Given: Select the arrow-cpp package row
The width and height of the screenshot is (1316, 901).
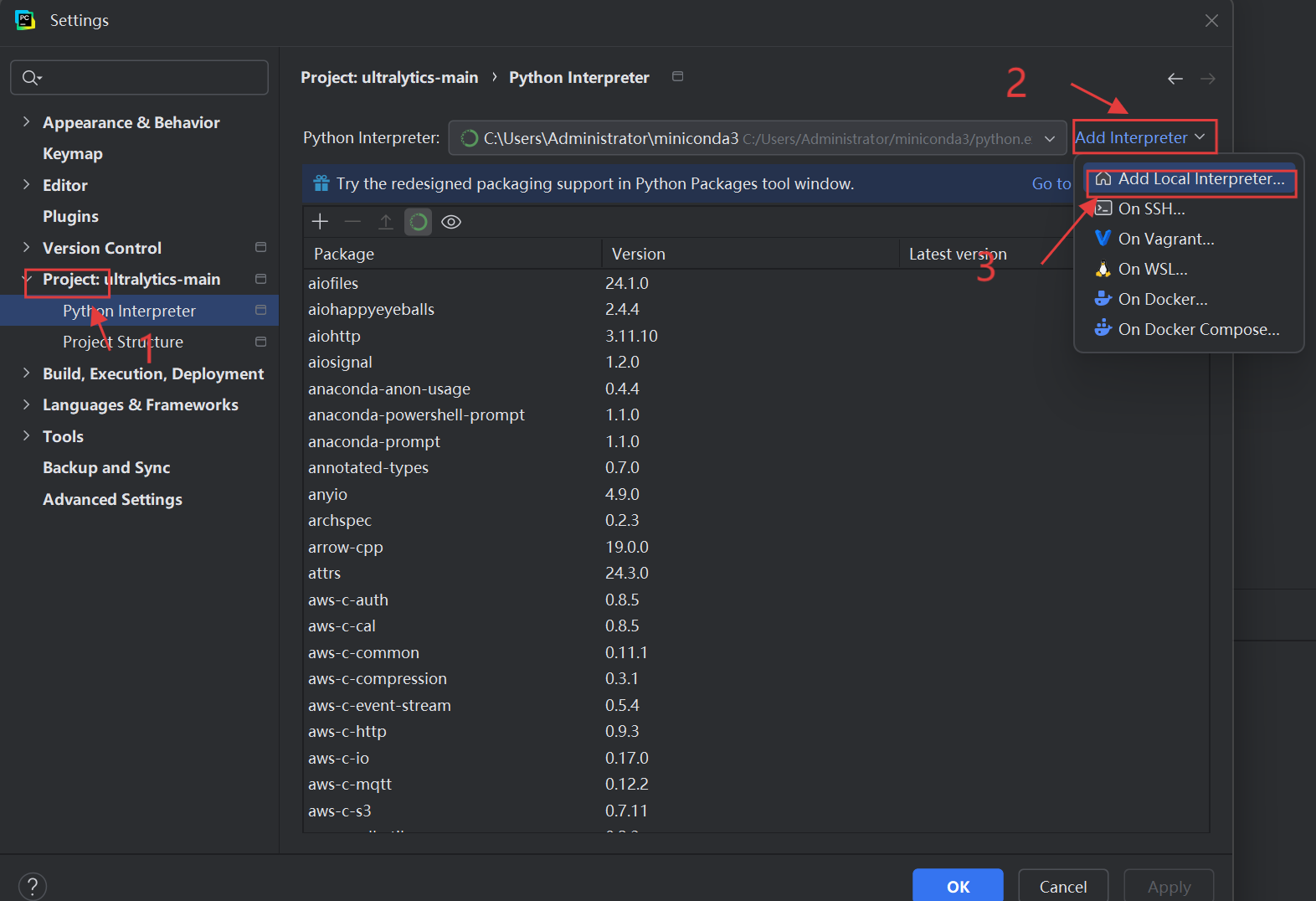Looking at the screenshot, I should 756,547.
